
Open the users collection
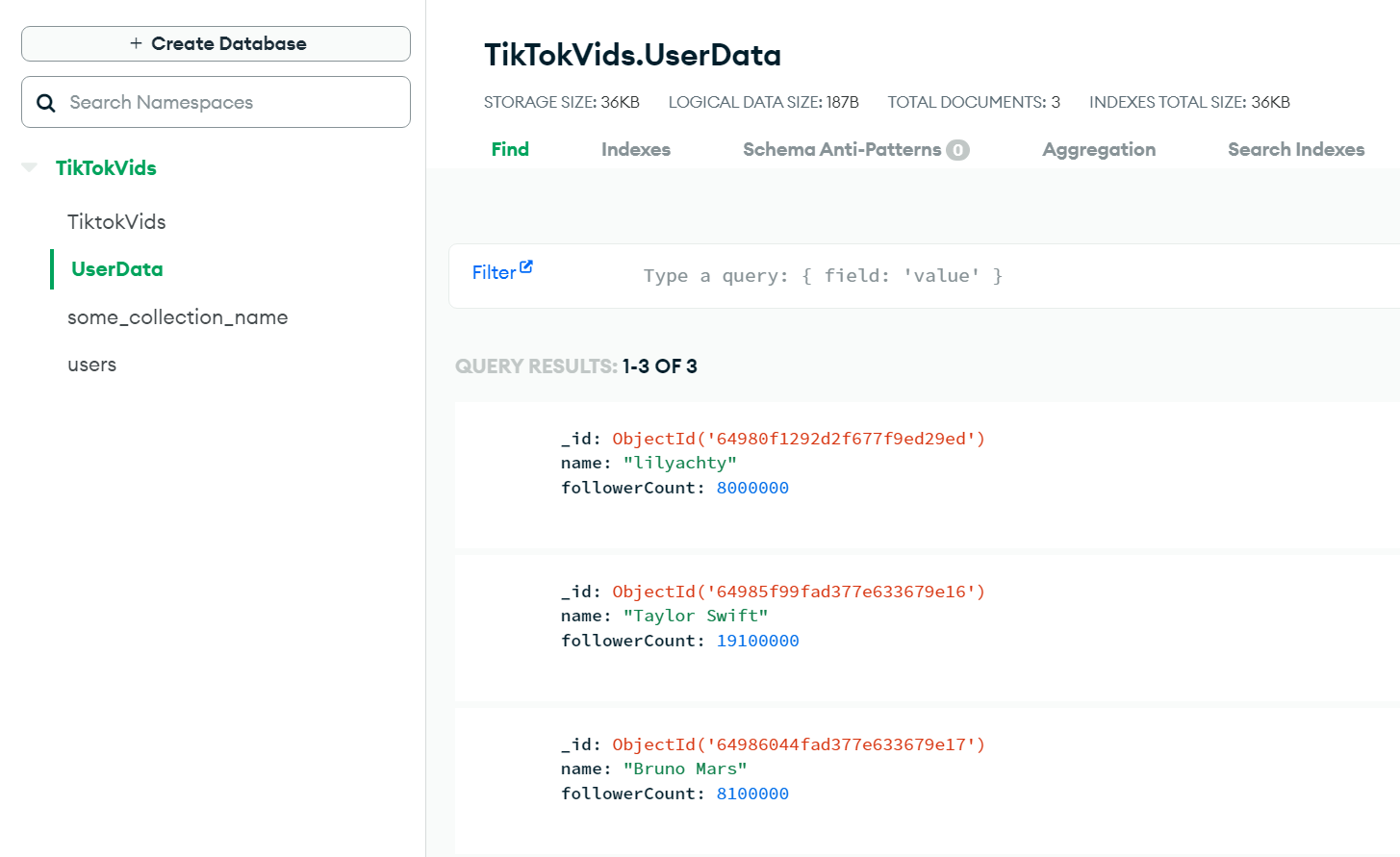coord(92,365)
